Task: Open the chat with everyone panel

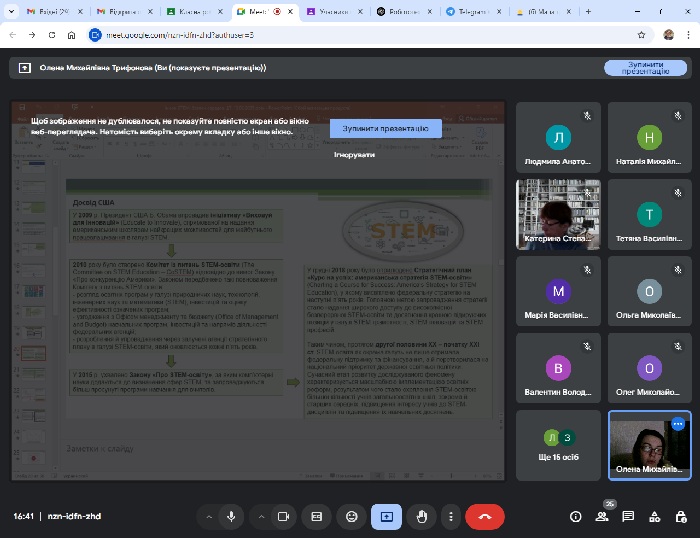Action: [628, 516]
